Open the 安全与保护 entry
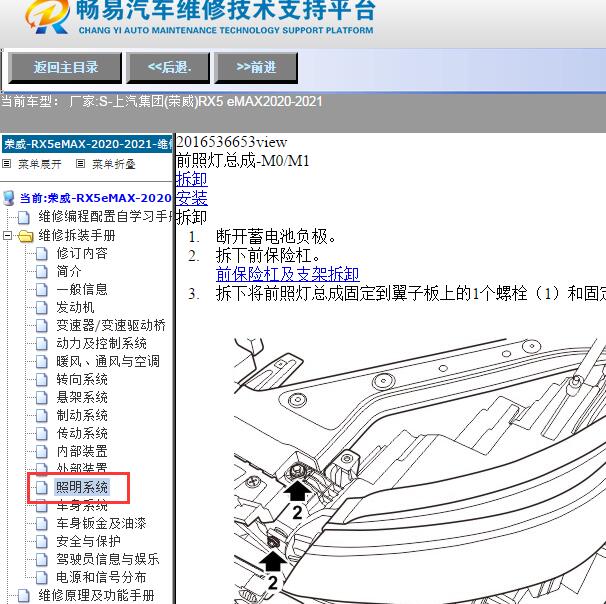Screen dimensions: 606x604 click(88, 541)
